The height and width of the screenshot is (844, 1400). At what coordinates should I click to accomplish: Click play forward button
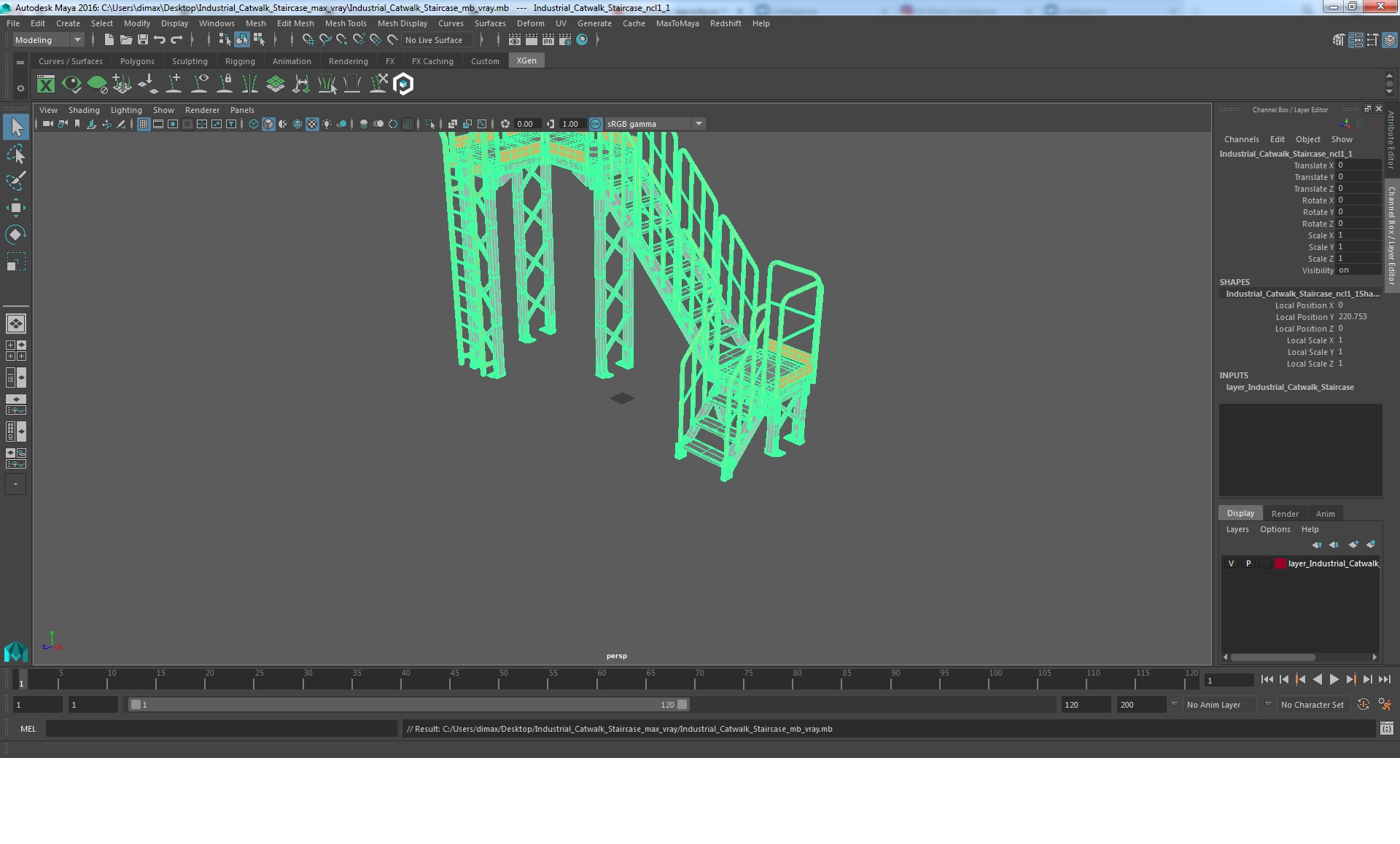(x=1334, y=679)
